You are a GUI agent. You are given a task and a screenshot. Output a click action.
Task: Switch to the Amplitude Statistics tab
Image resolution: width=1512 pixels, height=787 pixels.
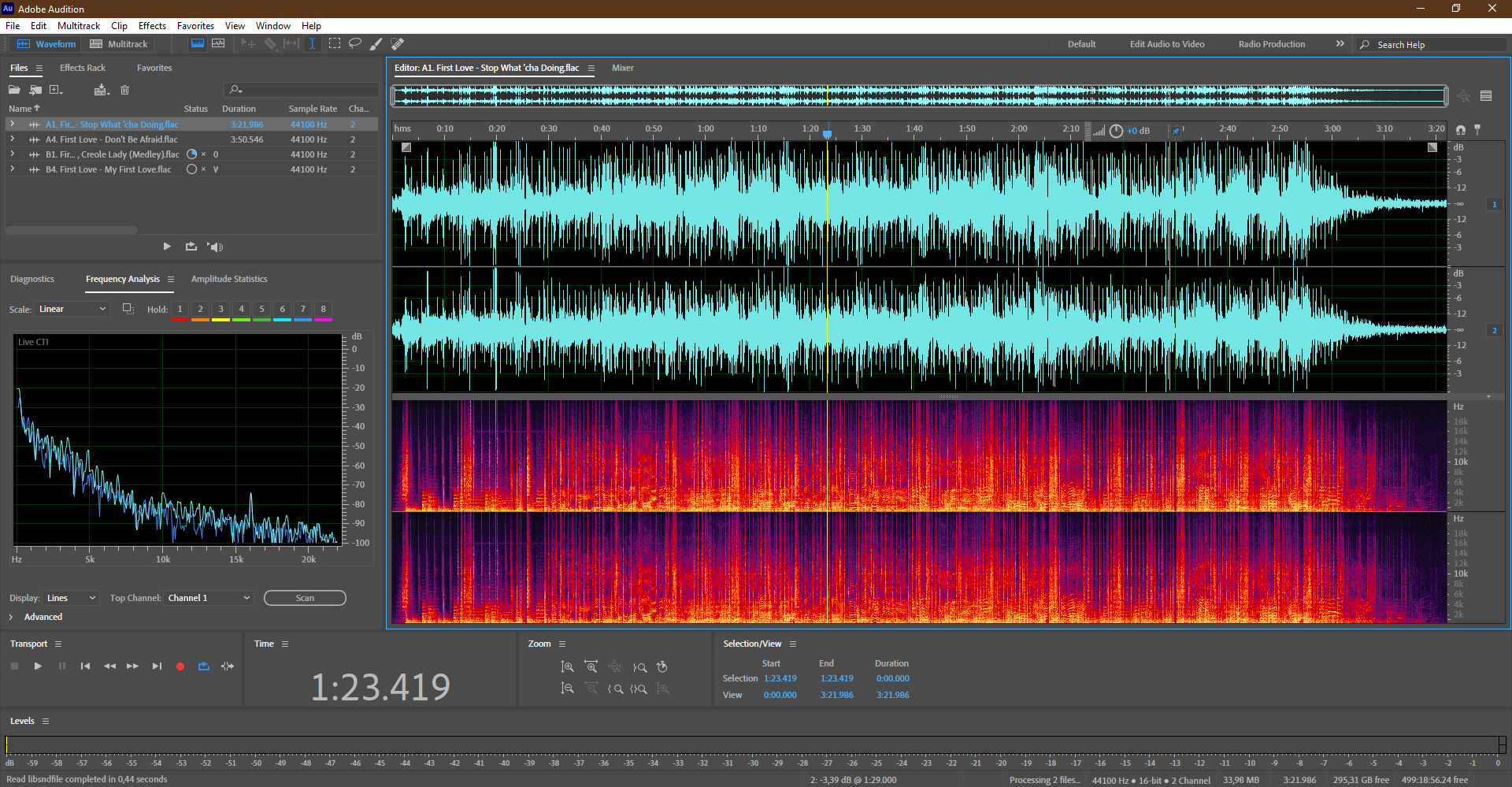(x=229, y=279)
